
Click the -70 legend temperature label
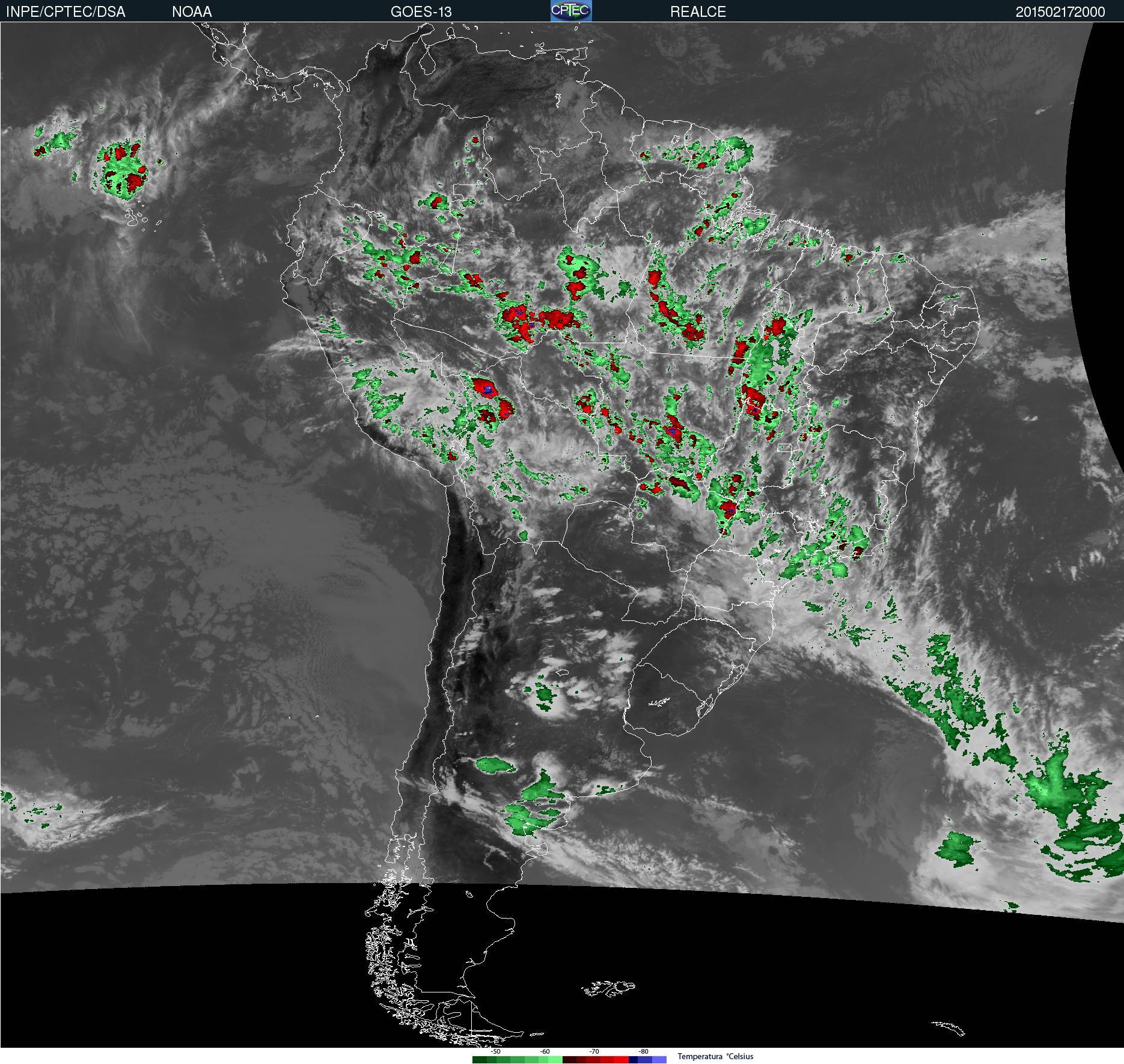pos(594,1051)
